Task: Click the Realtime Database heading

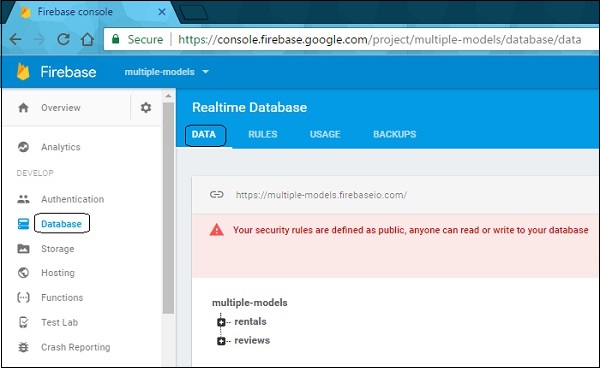Action: click(x=249, y=107)
